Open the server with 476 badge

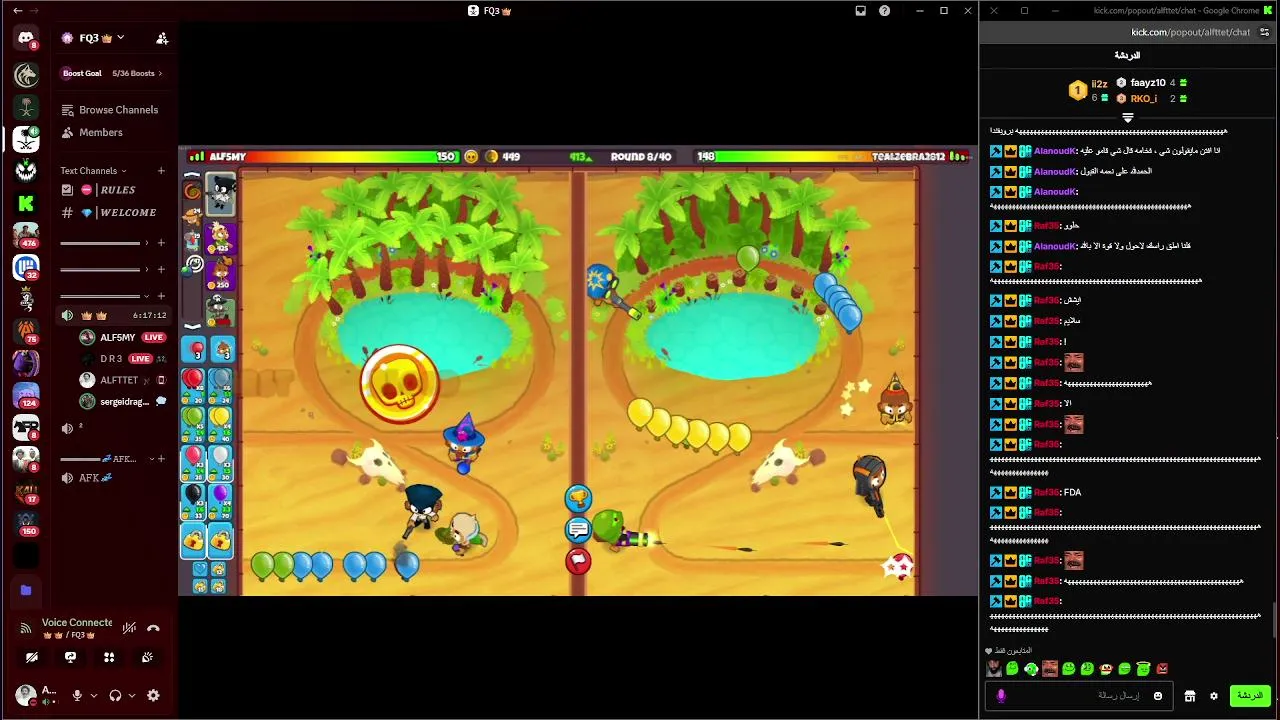[x=26, y=235]
